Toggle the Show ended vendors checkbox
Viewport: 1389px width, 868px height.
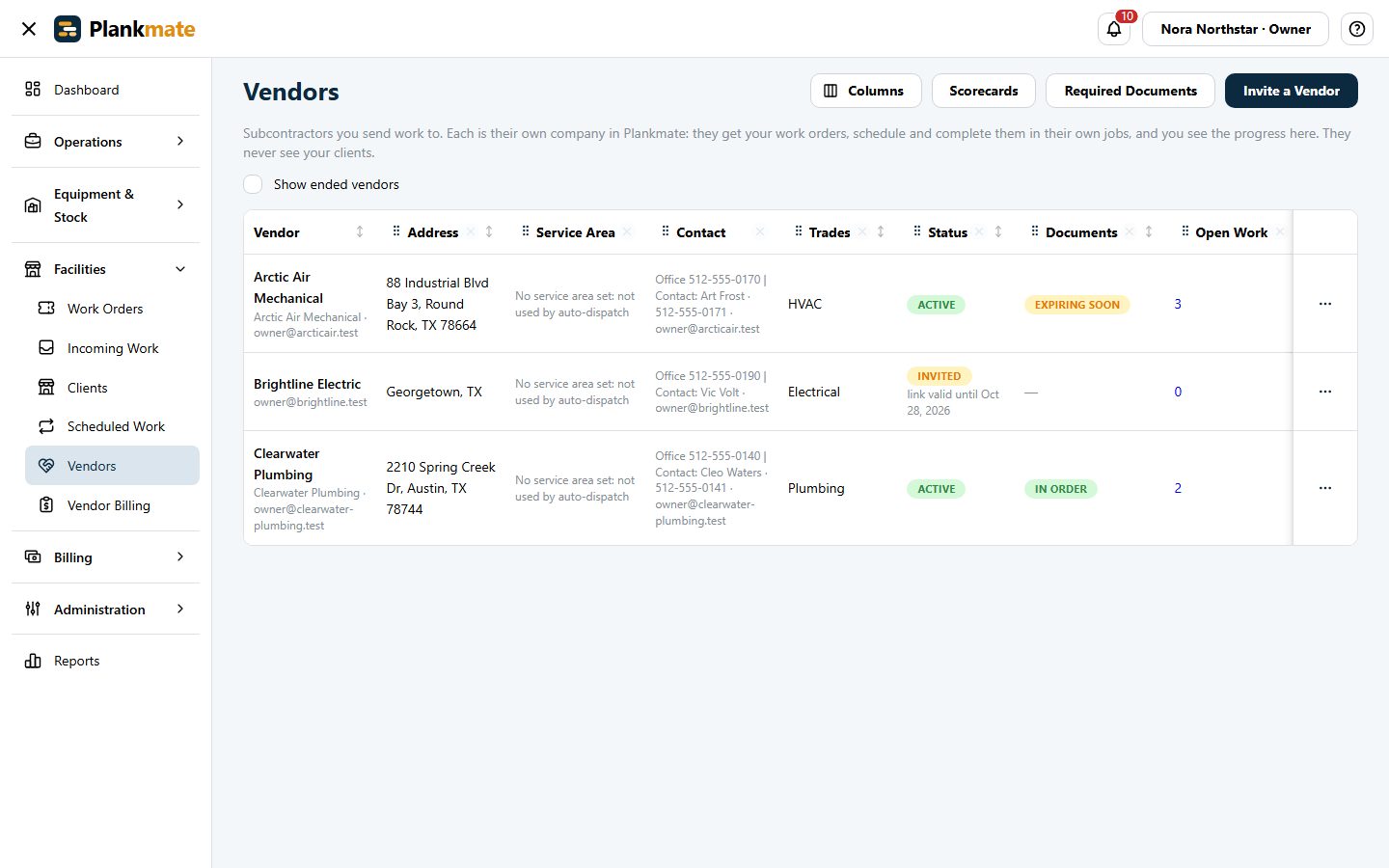point(253,184)
